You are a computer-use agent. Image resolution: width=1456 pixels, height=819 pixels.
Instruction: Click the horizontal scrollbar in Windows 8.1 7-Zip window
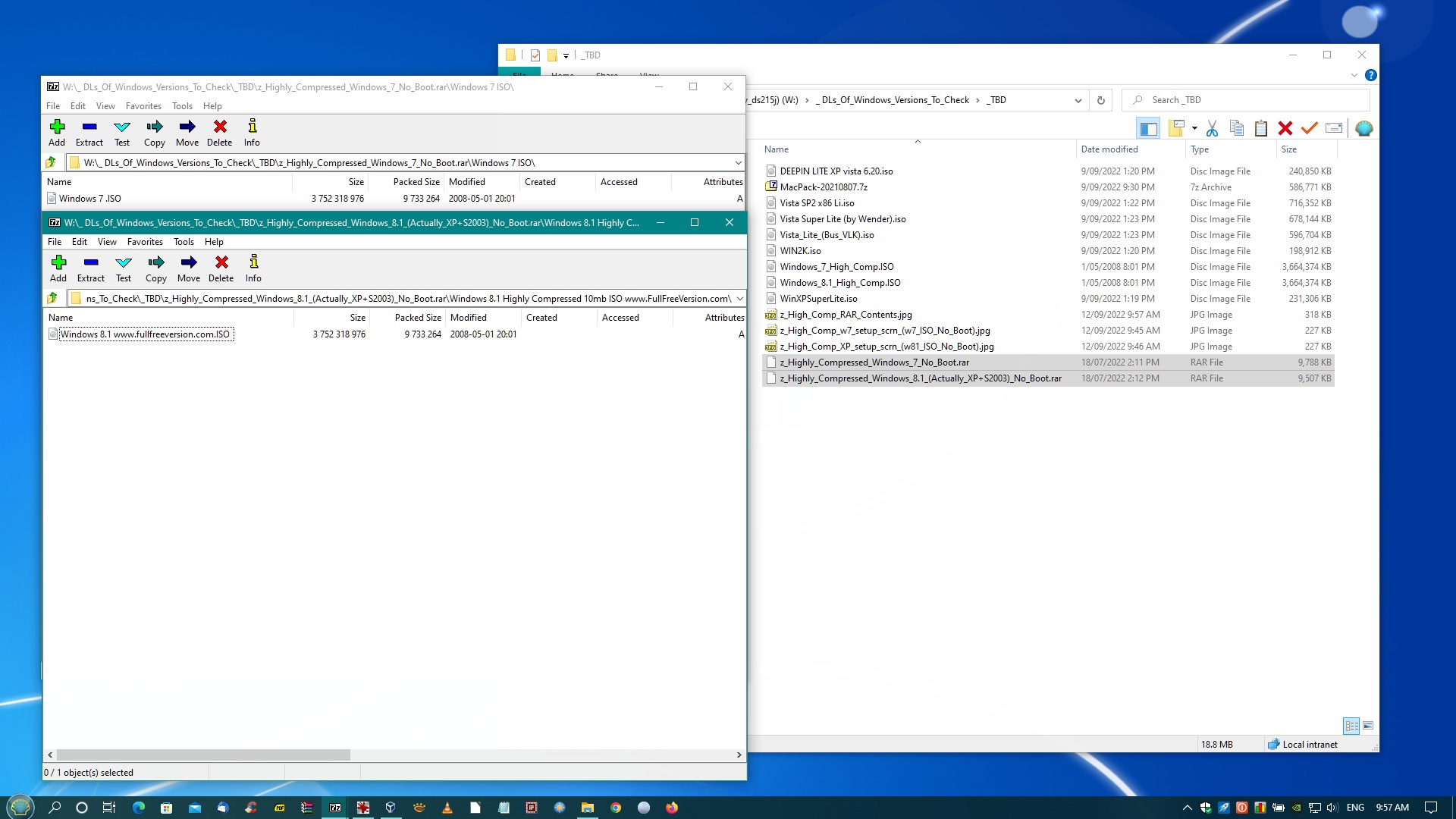click(203, 755)
